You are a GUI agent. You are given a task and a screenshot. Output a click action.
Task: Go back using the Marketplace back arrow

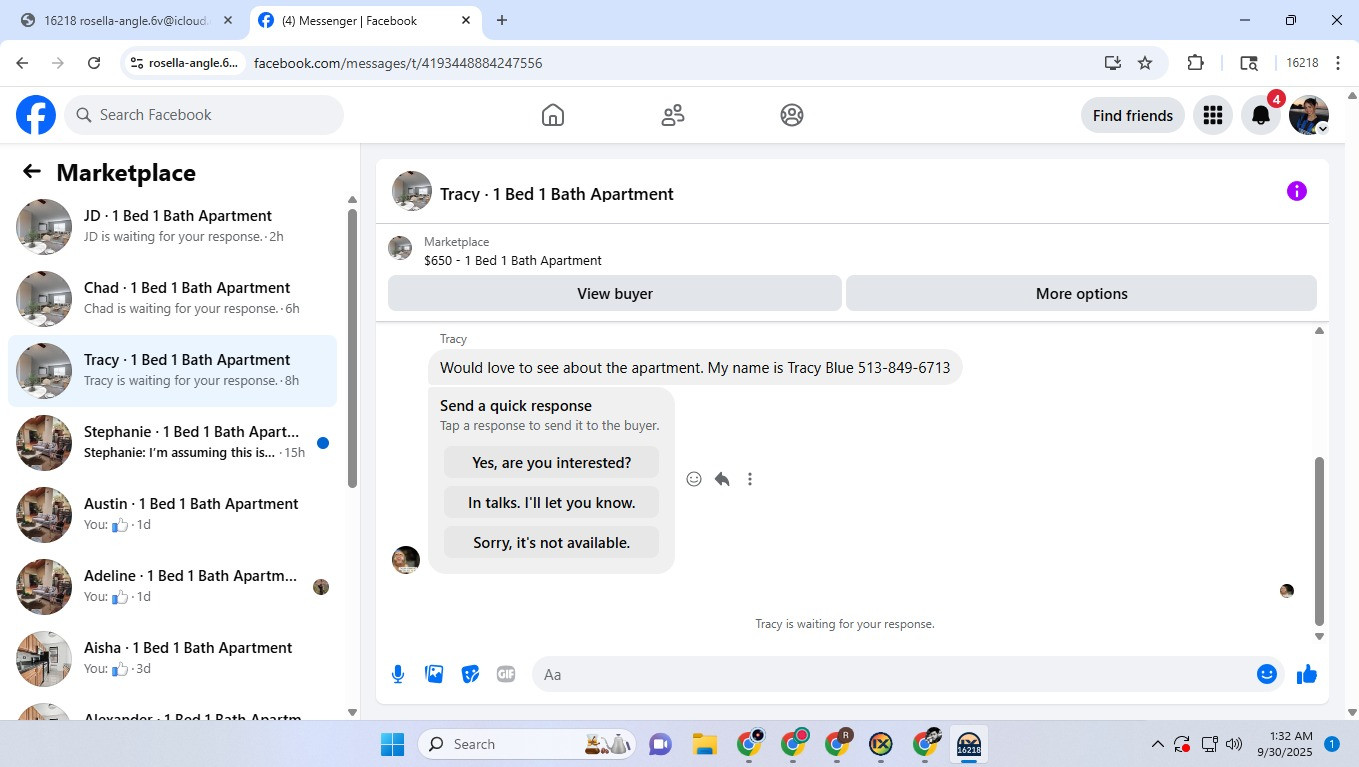click(32, 172)
